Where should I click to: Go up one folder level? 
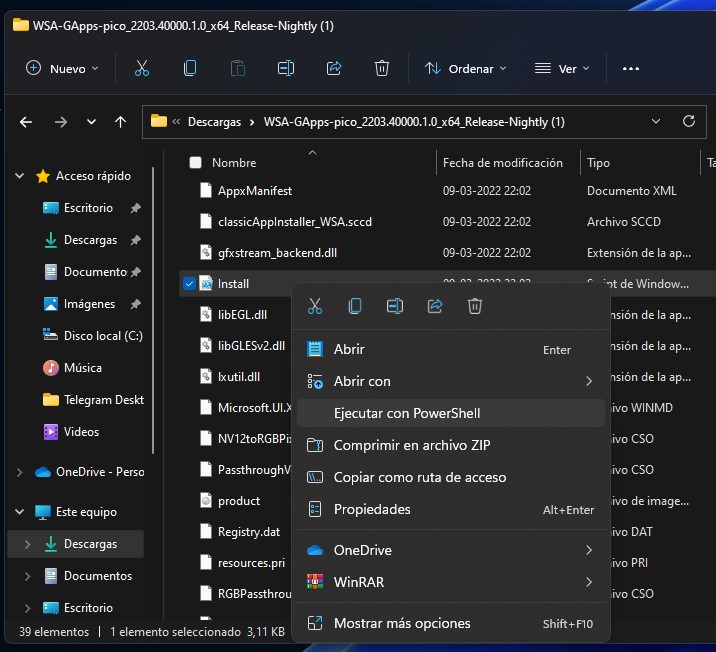[120, 122]
